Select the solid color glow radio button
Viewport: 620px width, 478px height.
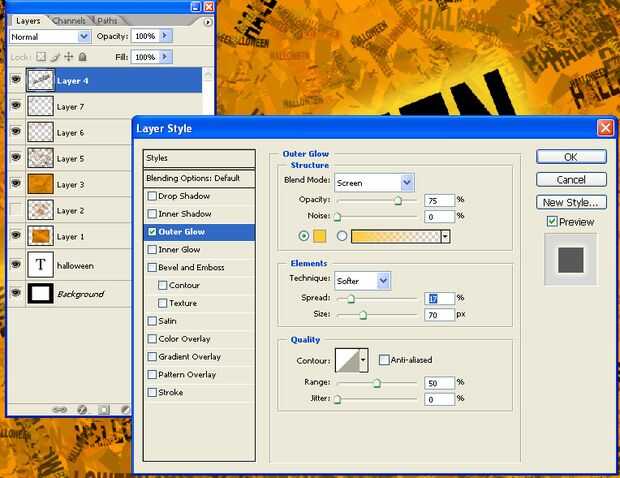304,236
